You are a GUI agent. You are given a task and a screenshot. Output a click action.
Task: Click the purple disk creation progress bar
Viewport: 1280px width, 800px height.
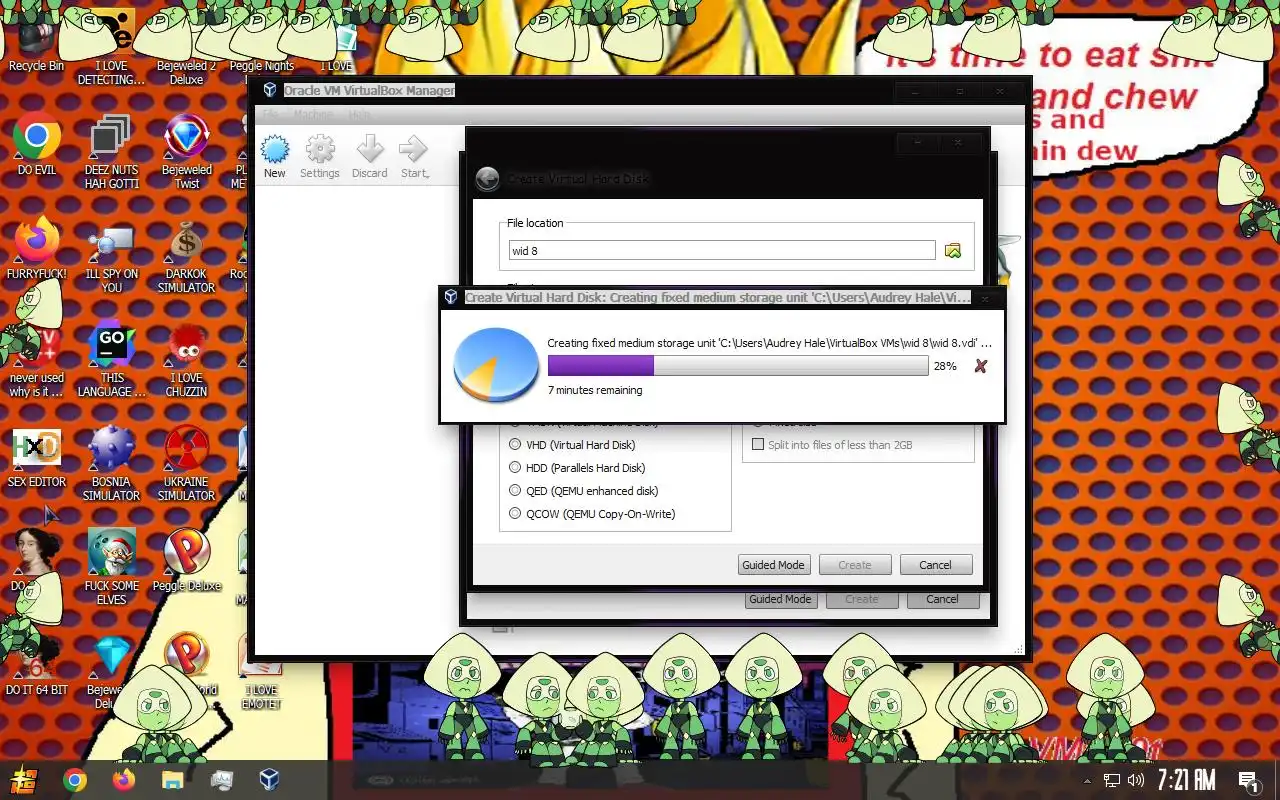coord(738,366)
